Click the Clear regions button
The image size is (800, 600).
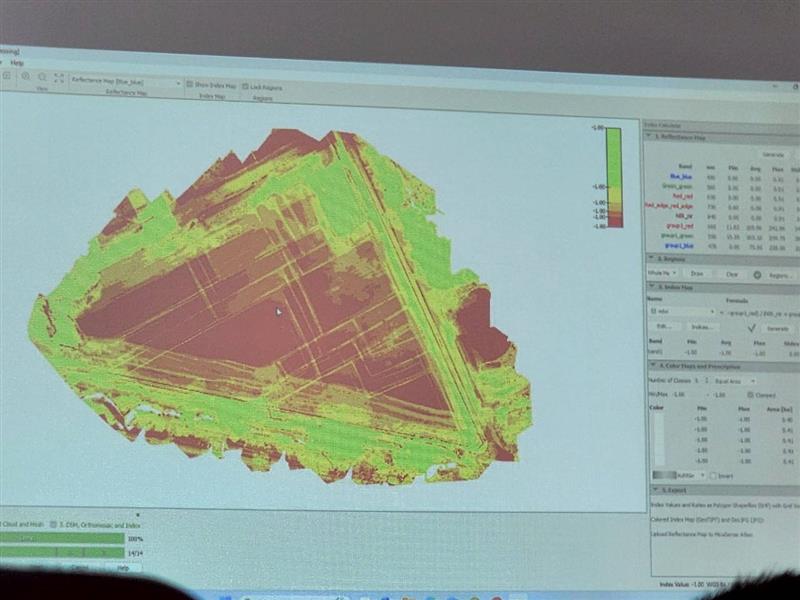(x=731, y=273)
